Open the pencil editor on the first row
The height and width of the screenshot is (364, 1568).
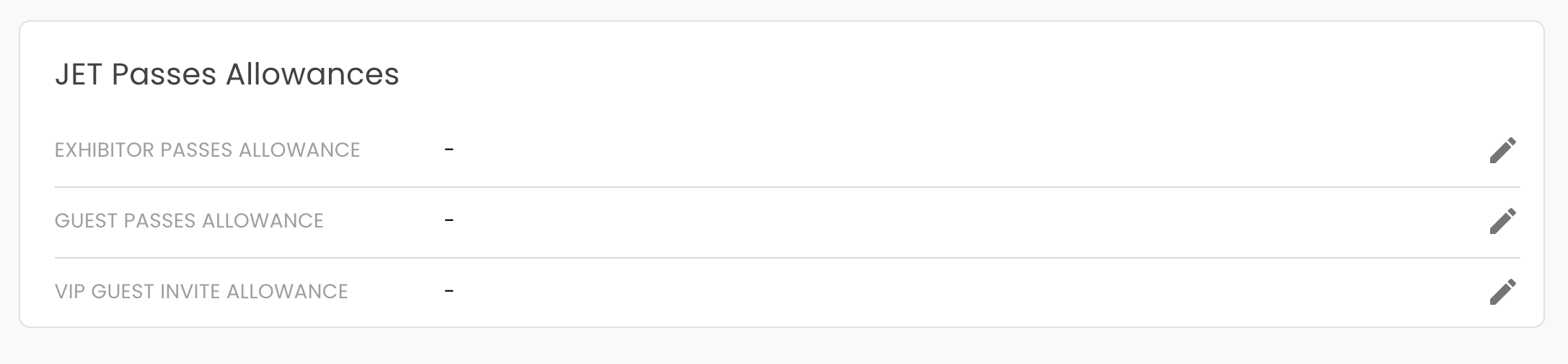click(1502, 150)
